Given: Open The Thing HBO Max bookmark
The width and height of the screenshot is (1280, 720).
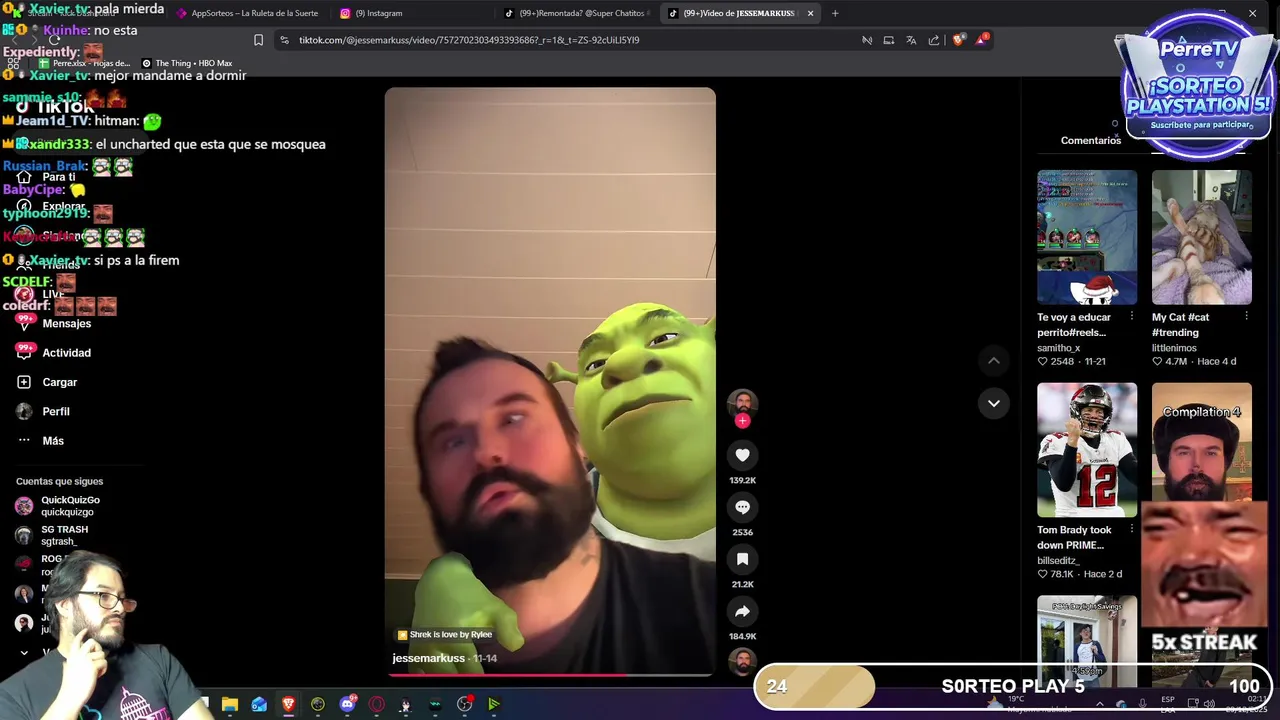Looking at the screenshot, I should (x=187, y=63).
